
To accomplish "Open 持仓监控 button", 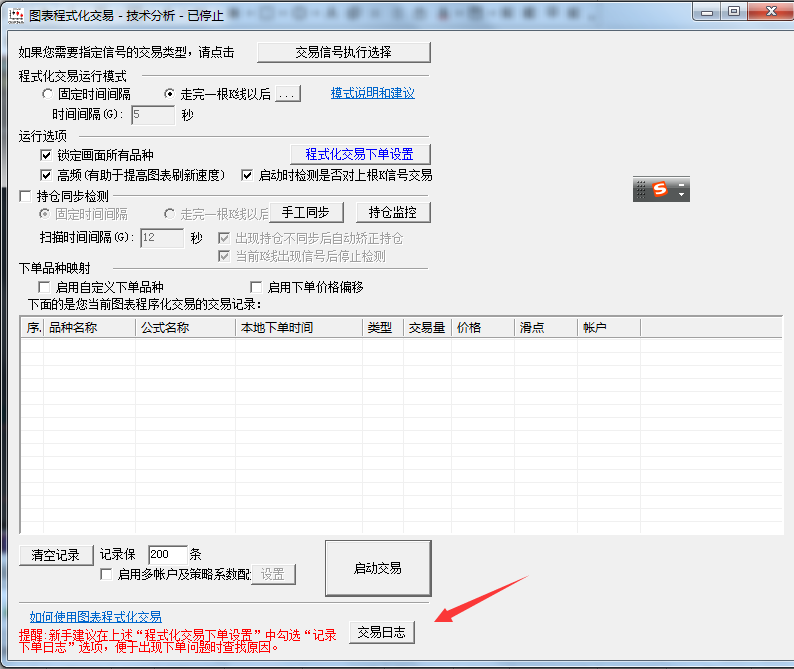I will click(393, 212).
